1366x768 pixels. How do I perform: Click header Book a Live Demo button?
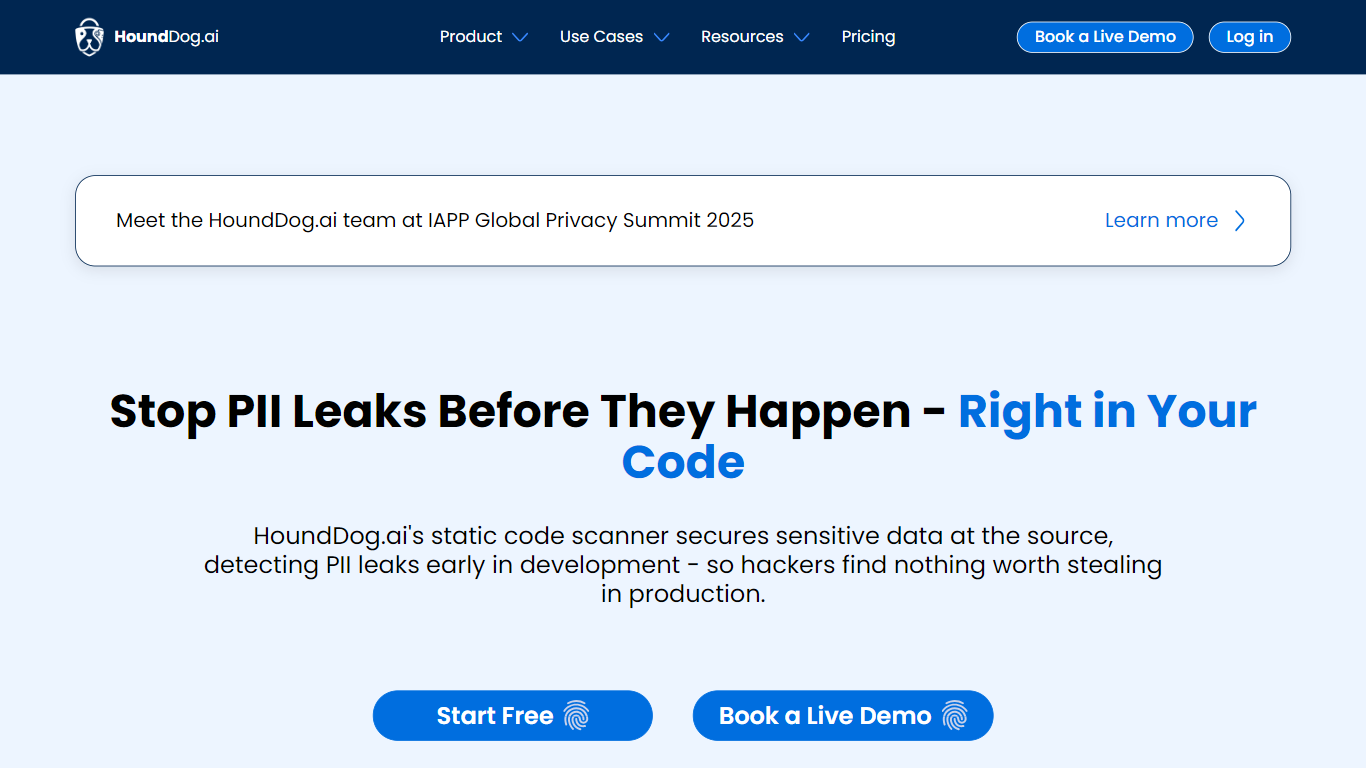click(x=1105, y=37)
